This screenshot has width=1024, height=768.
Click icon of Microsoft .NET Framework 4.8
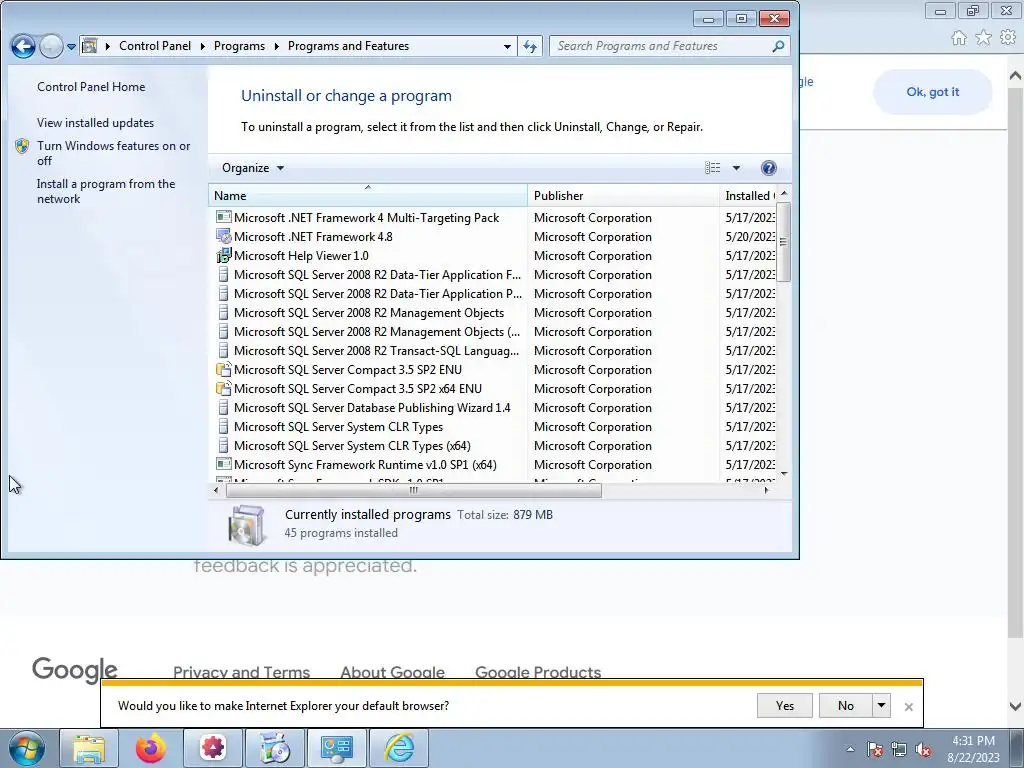pos(224,236)
